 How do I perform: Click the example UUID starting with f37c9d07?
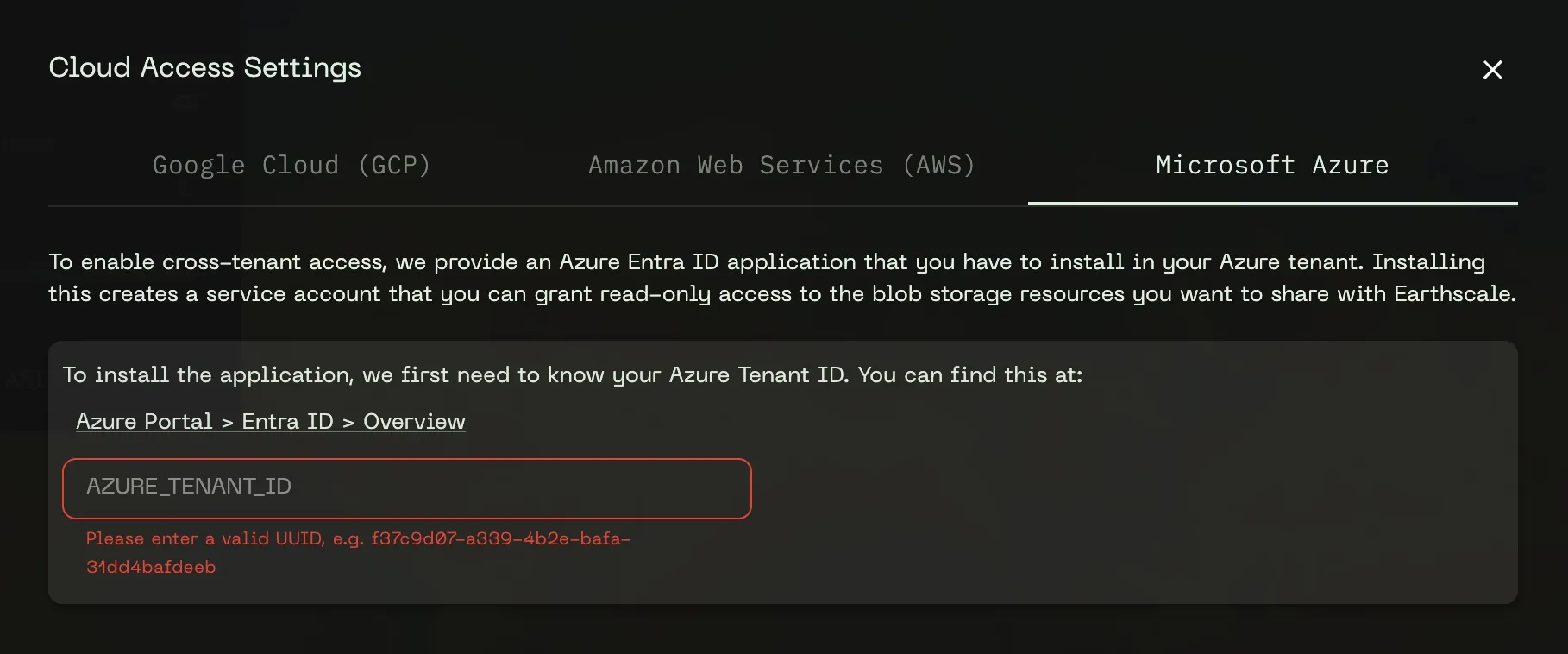[x=500, y=539]
